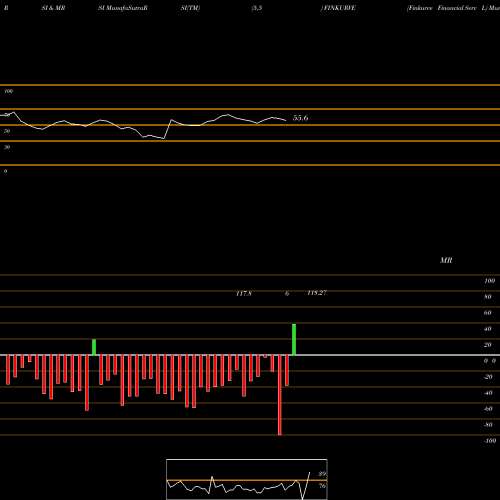Click the -100 label on the MR axis
The width and height of the screenshot is (500, 500).
tap(489, 441)
